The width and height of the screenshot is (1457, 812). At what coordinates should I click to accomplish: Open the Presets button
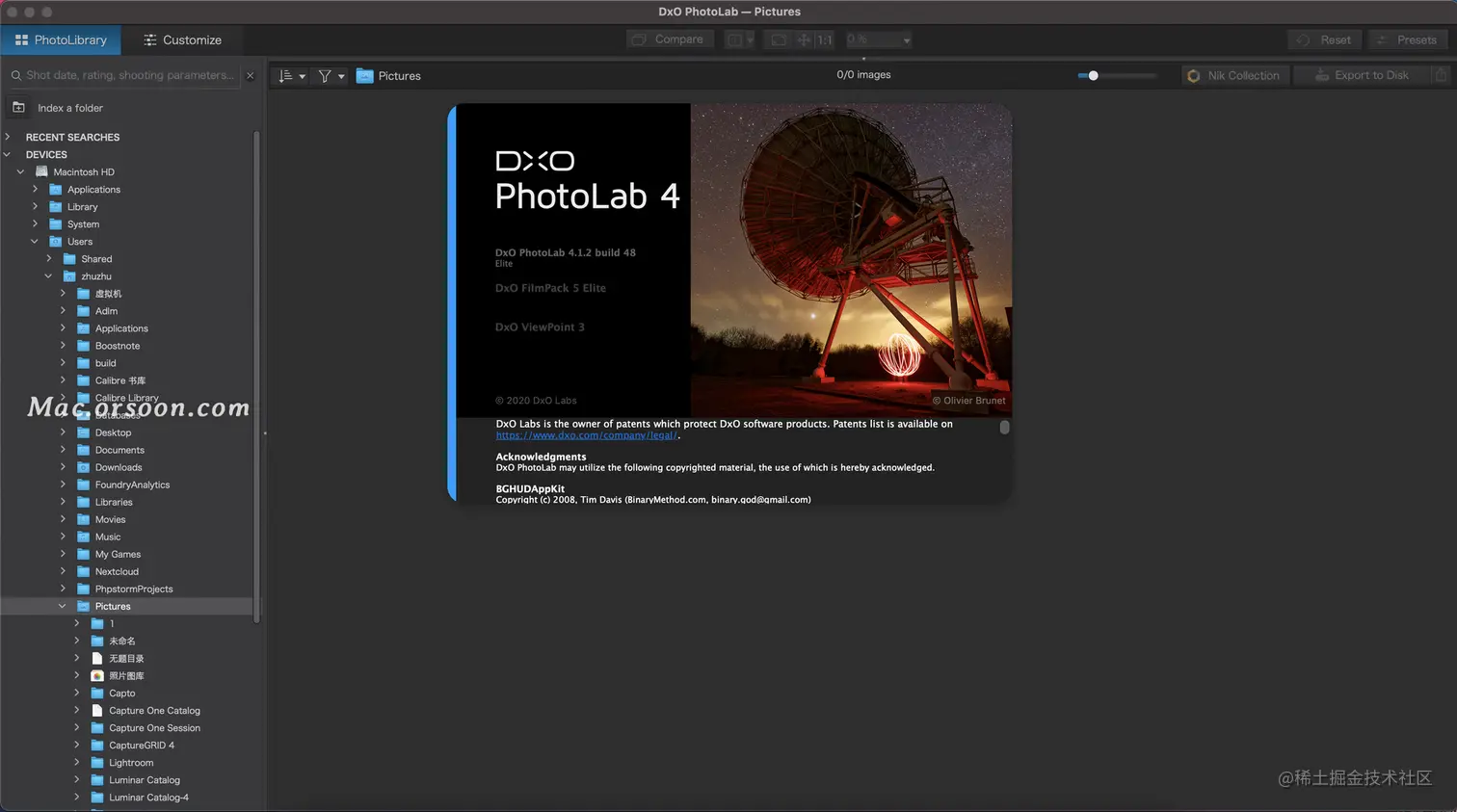pyautogui.click(x=1407, y=39)
